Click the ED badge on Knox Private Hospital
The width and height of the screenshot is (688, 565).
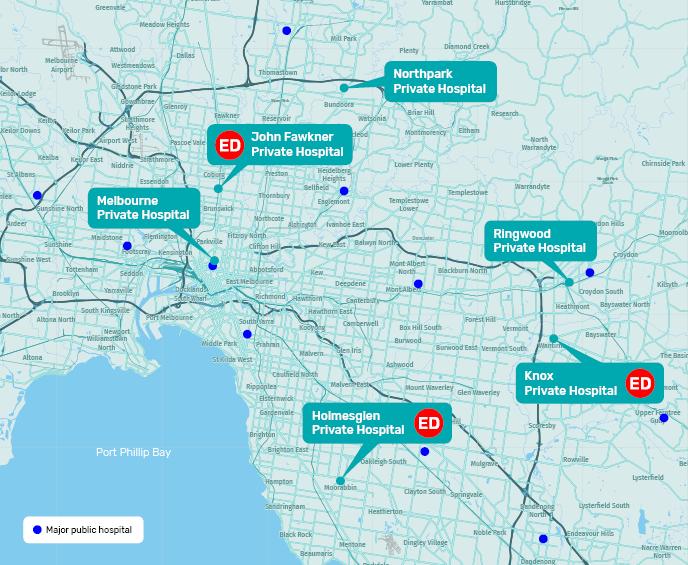(639, 382)
